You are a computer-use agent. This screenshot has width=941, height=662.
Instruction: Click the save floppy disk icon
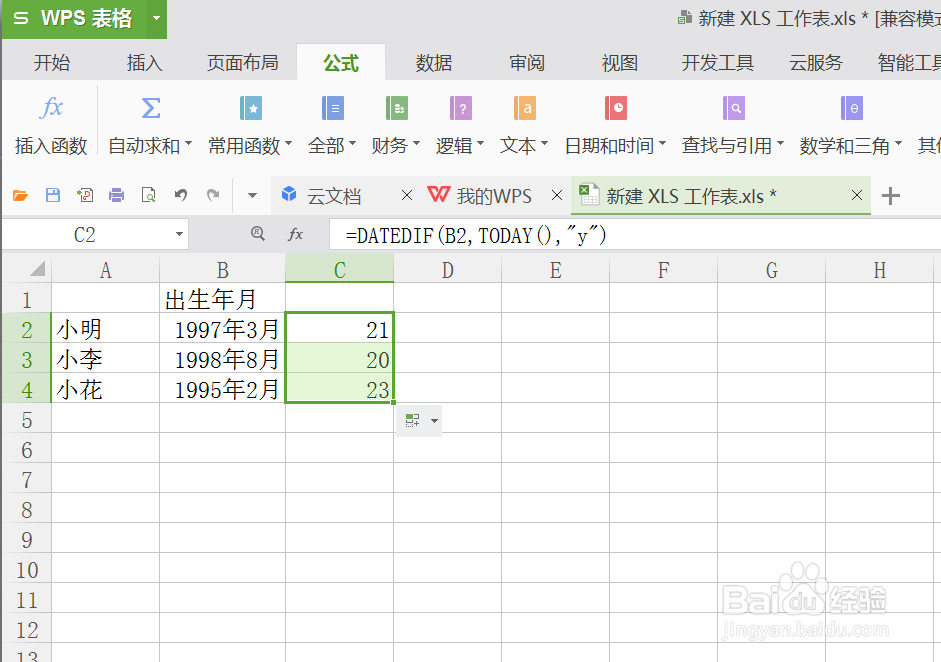coord(53,194)
